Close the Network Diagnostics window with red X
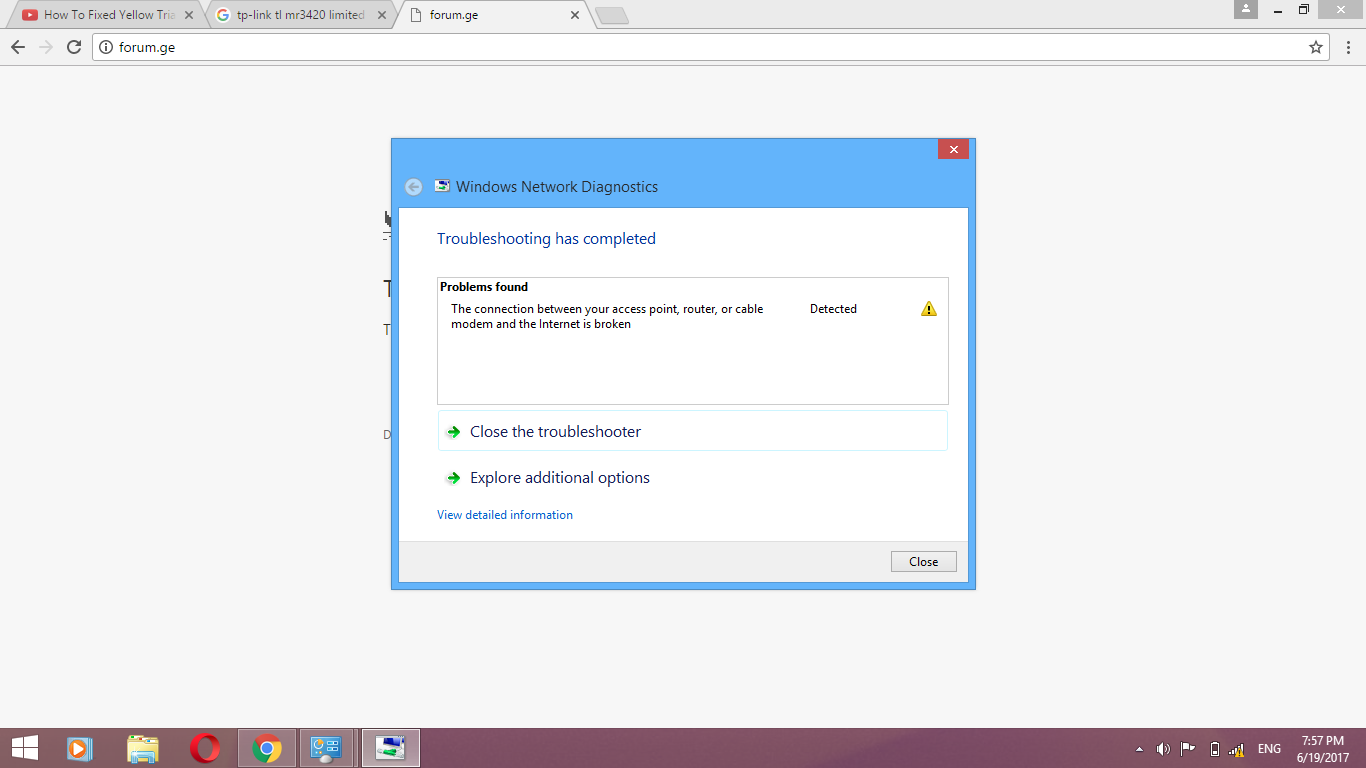This screenshot has height=768, width=1366. point(953,149)
